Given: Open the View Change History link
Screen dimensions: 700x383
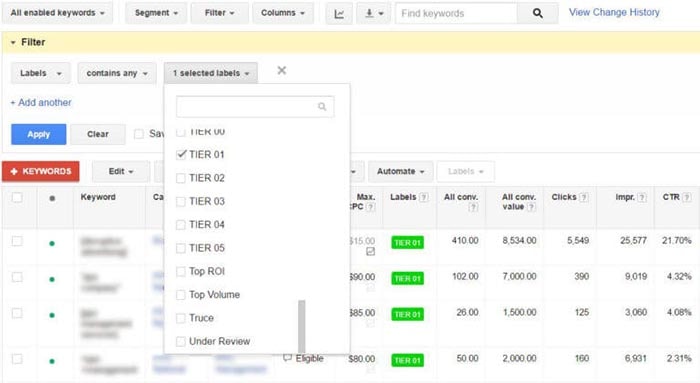Looking at the screenshot, I should [x=614, y=12].
